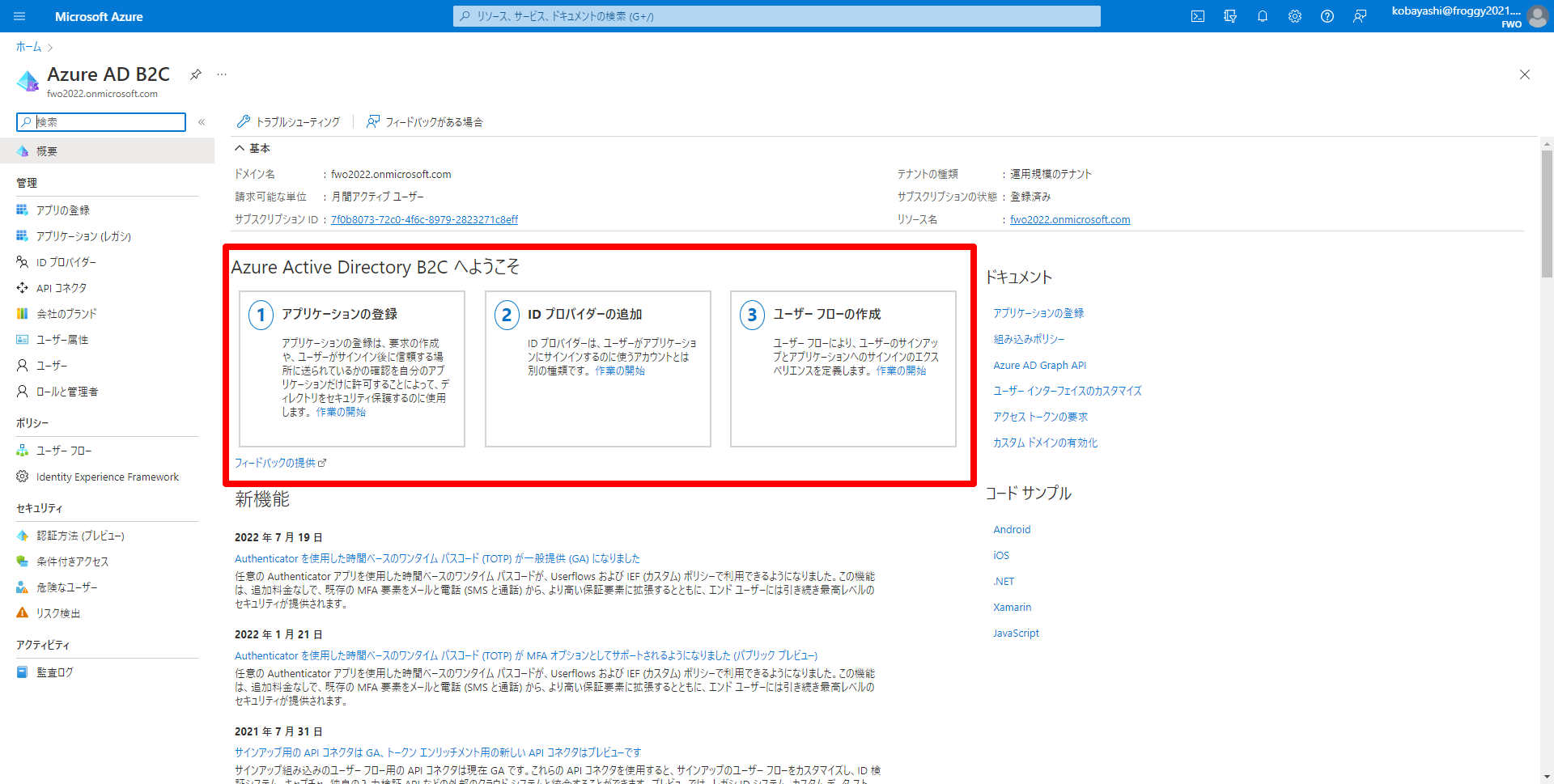Open Xamarin code sample link

click(x=1013, y=608)
